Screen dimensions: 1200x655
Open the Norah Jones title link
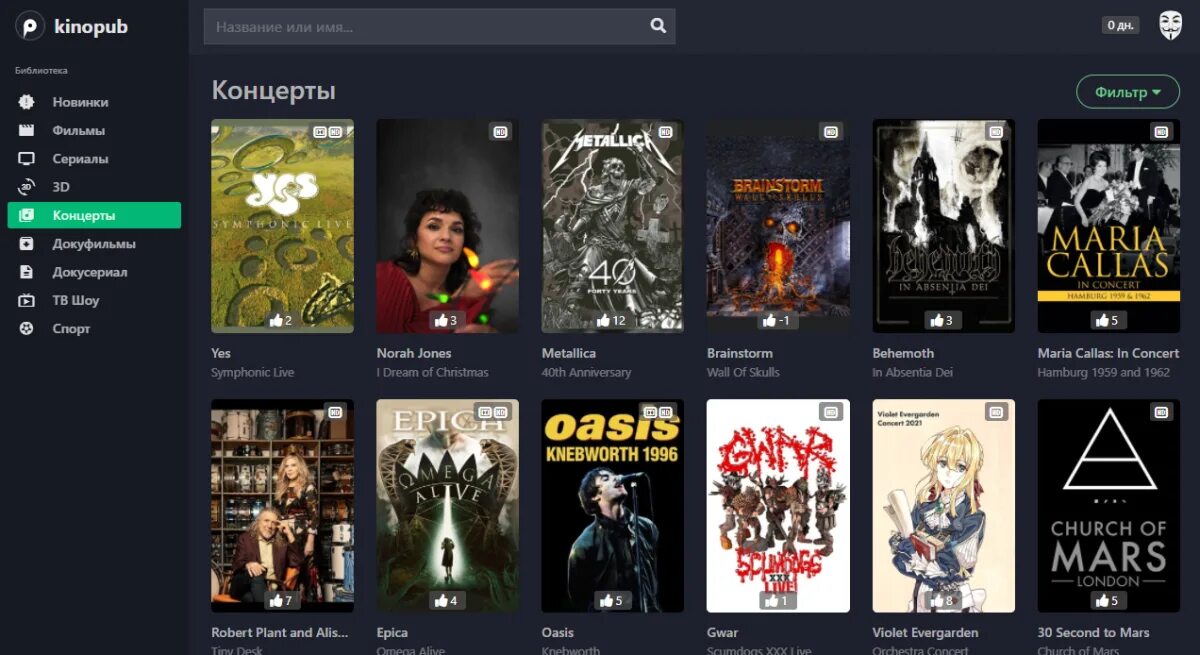pos(414,353)
